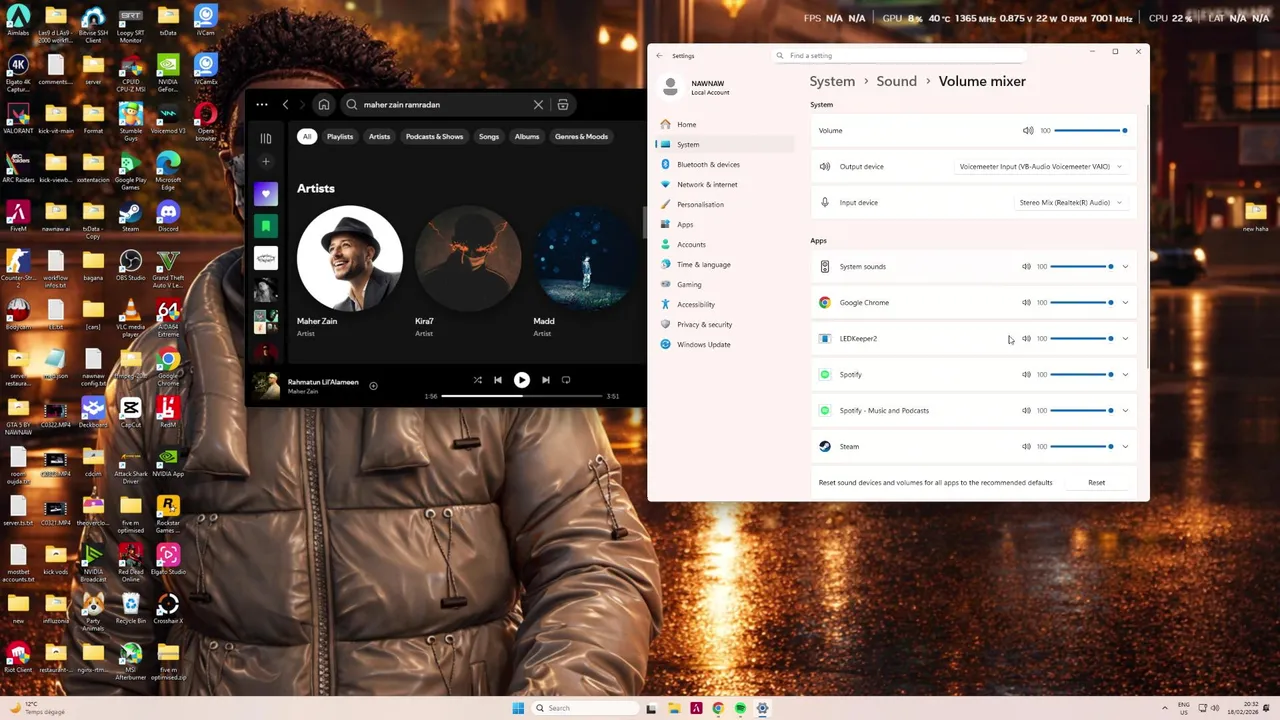
Task: Mute Spotify in volume mixer
Action: click(x=1026, y=375)
